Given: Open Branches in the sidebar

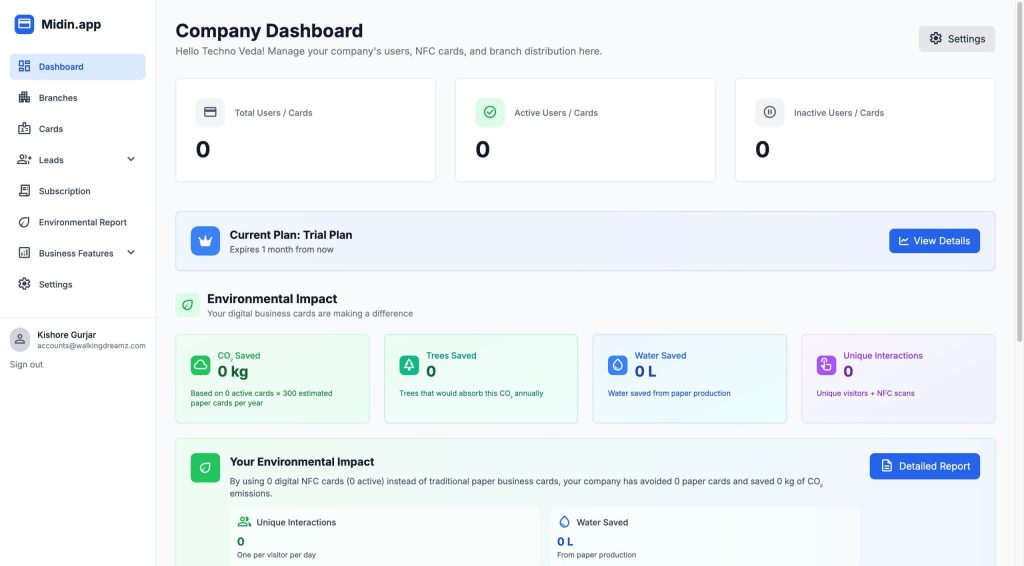Looking at the screenshot, I should click(x=58, y=98).
